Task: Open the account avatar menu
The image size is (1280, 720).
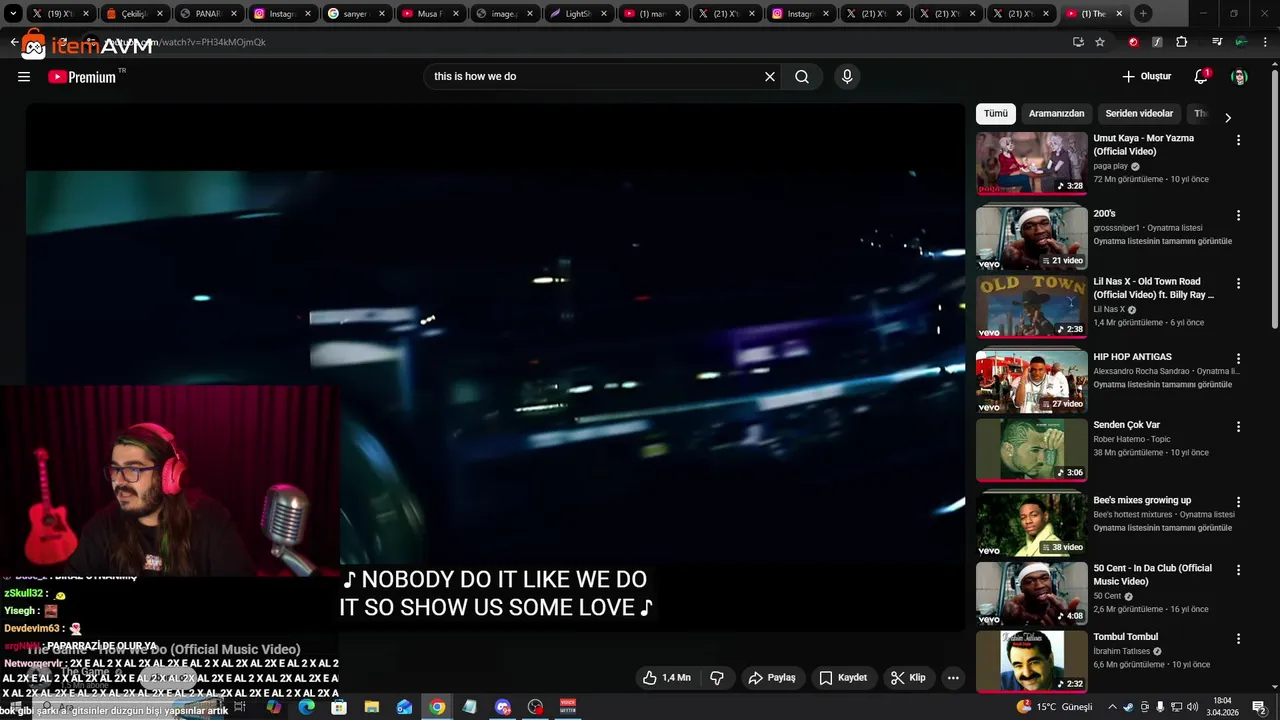Action: click(1239, 77)
